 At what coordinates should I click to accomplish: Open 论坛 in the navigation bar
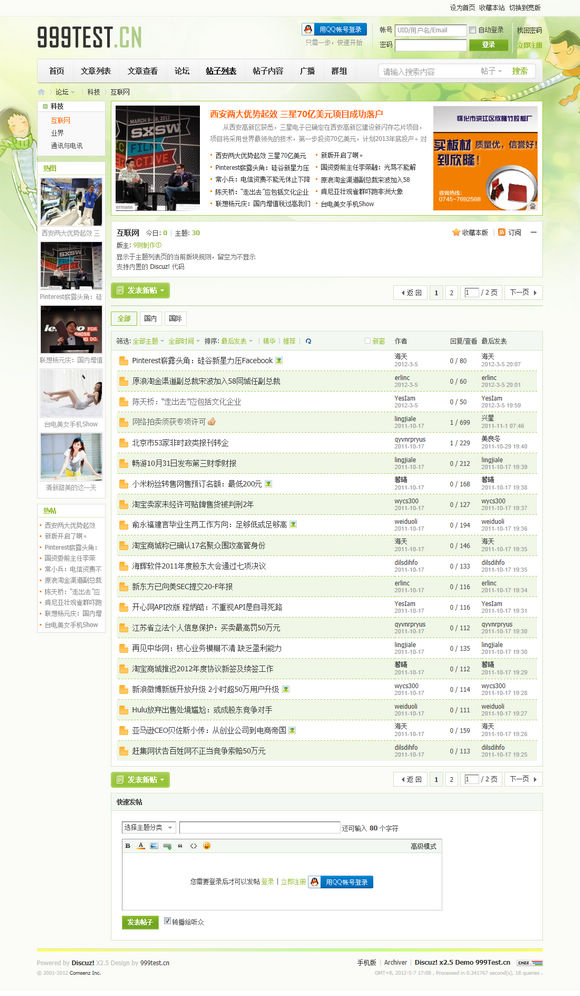[x=182, y=71]
